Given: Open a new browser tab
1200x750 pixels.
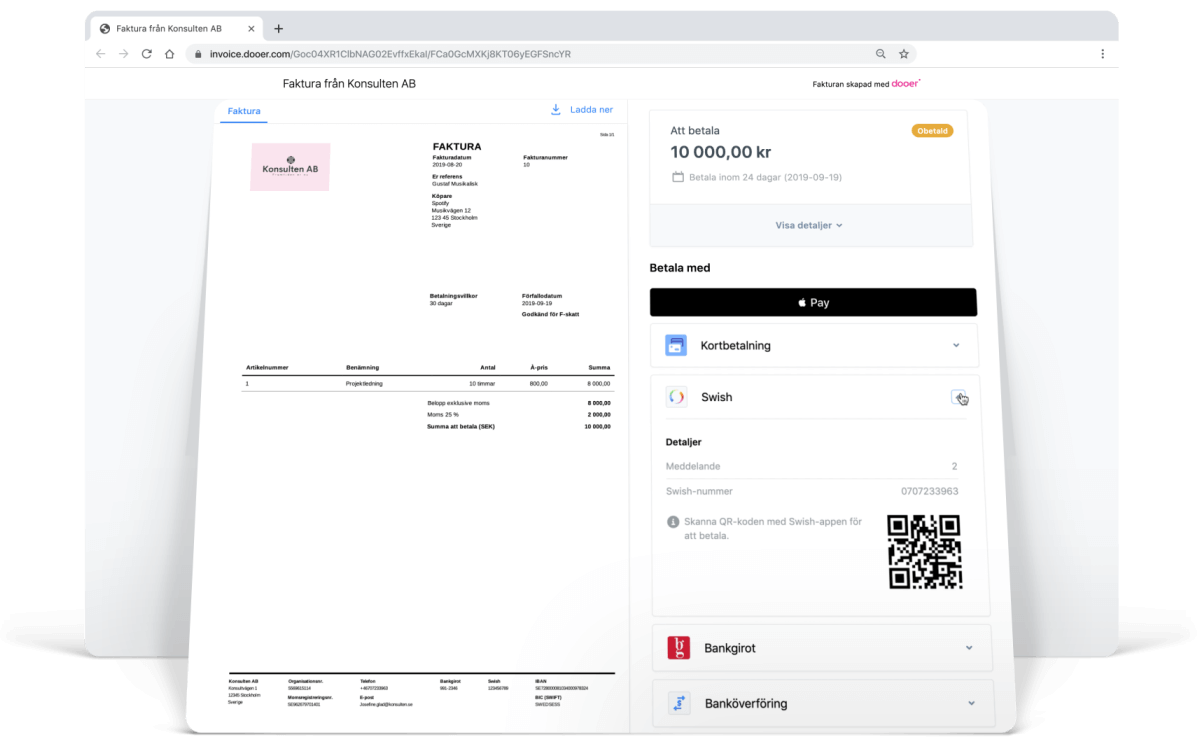Looking at the screenshot, I should [279, 29].
